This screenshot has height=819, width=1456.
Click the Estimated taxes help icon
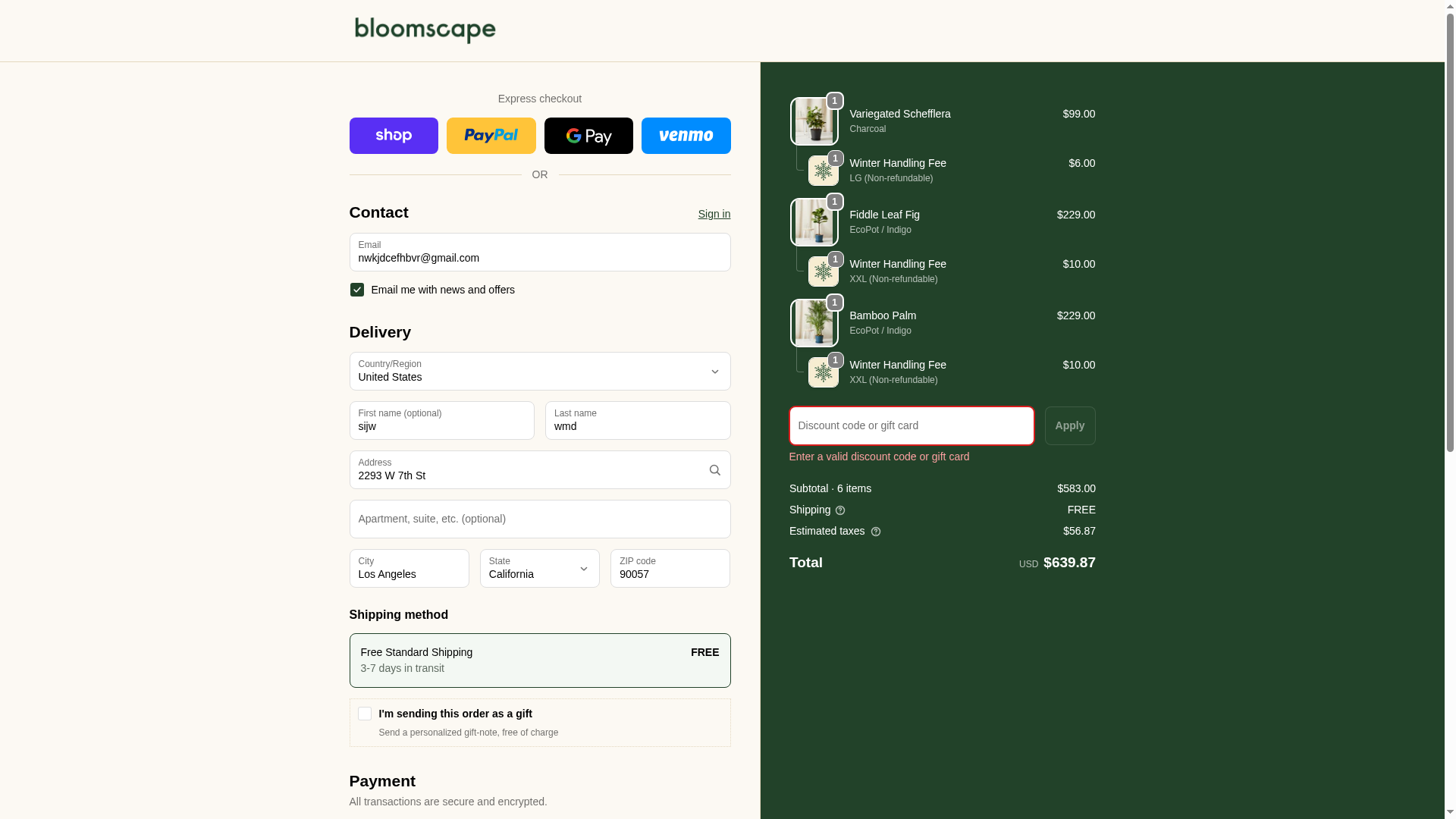tap(876, 532)
